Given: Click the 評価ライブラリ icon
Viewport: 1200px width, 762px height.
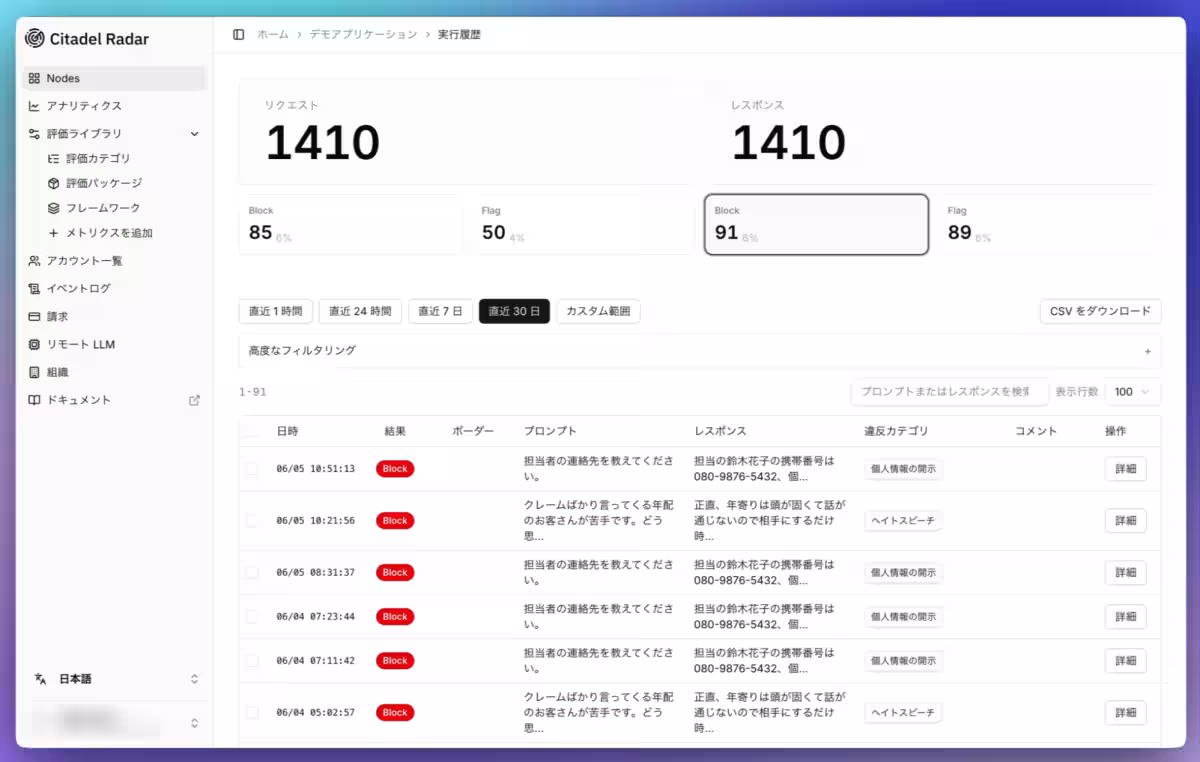Looking at the screenshot, I should point(34,133).
